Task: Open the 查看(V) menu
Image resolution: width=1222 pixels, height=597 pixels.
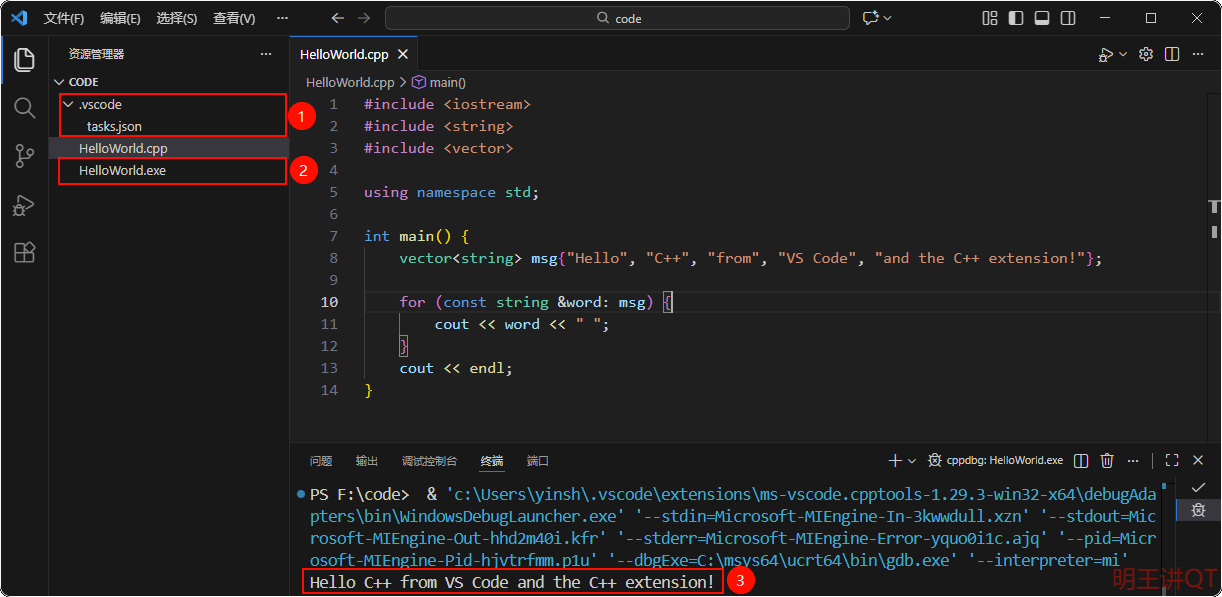Action: pos(232,17)
